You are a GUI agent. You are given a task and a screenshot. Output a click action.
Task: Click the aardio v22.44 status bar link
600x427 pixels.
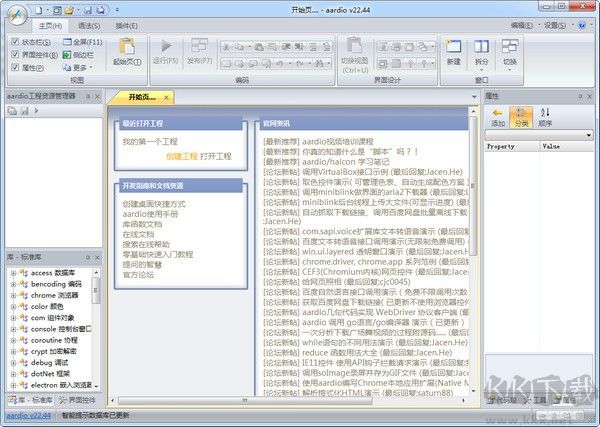tap(29, 416)
